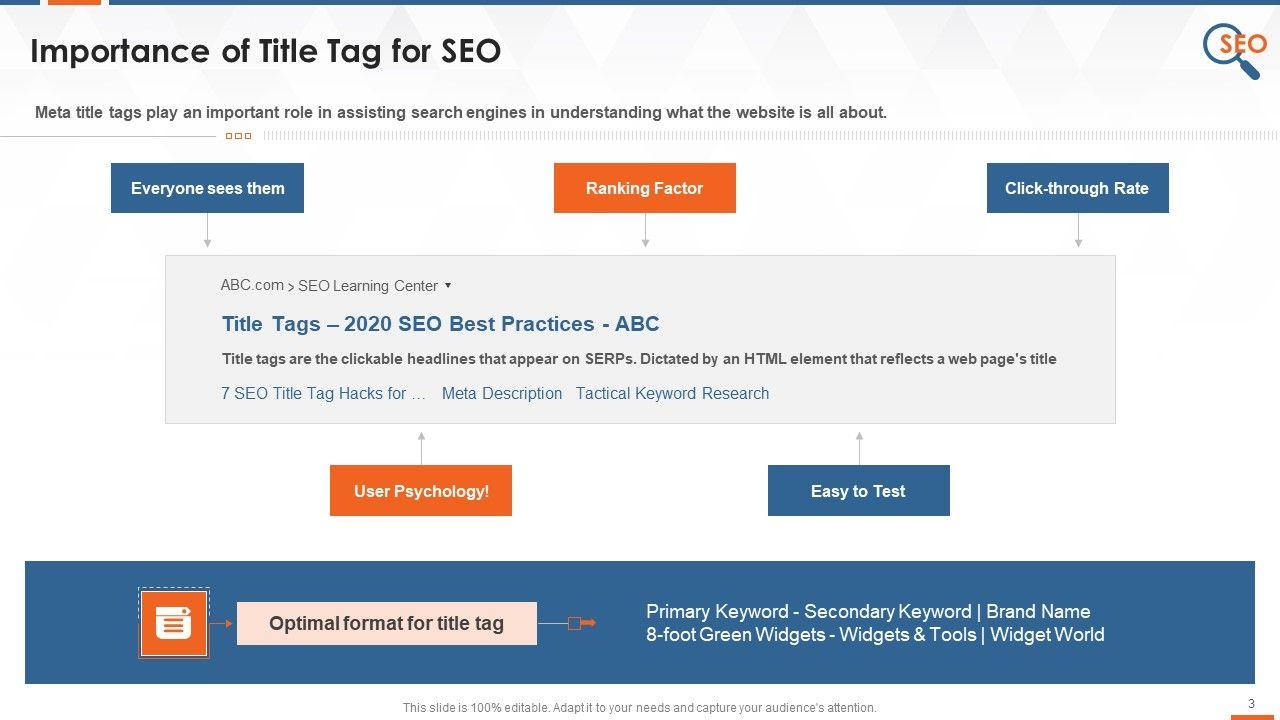Click the Easy to Test box
The image size is (1280, 720).
click(x=858, y=491)
